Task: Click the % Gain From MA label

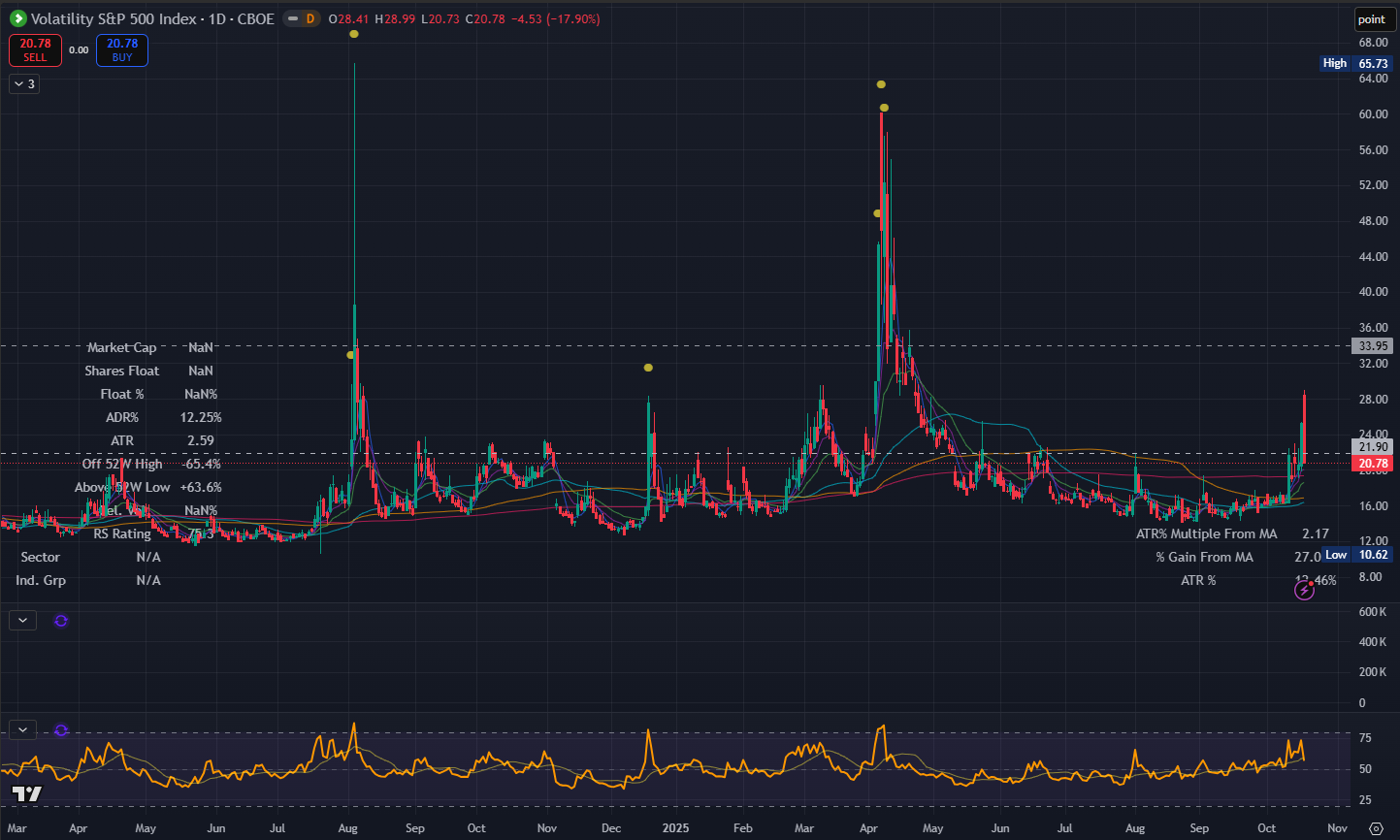Action: point(1204,557)
